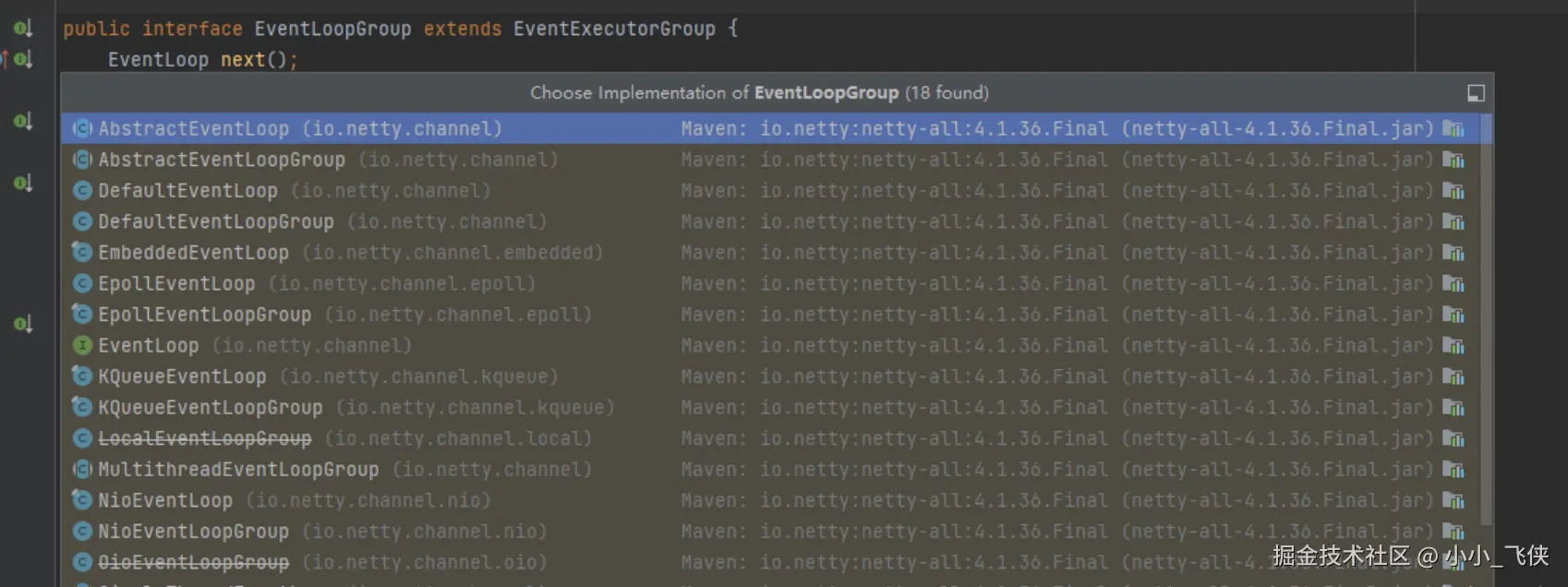Click class icon beside DefaultEventLoopGroup
Image resolution: width=1568 pixels, height=587 pixels.
83,222
